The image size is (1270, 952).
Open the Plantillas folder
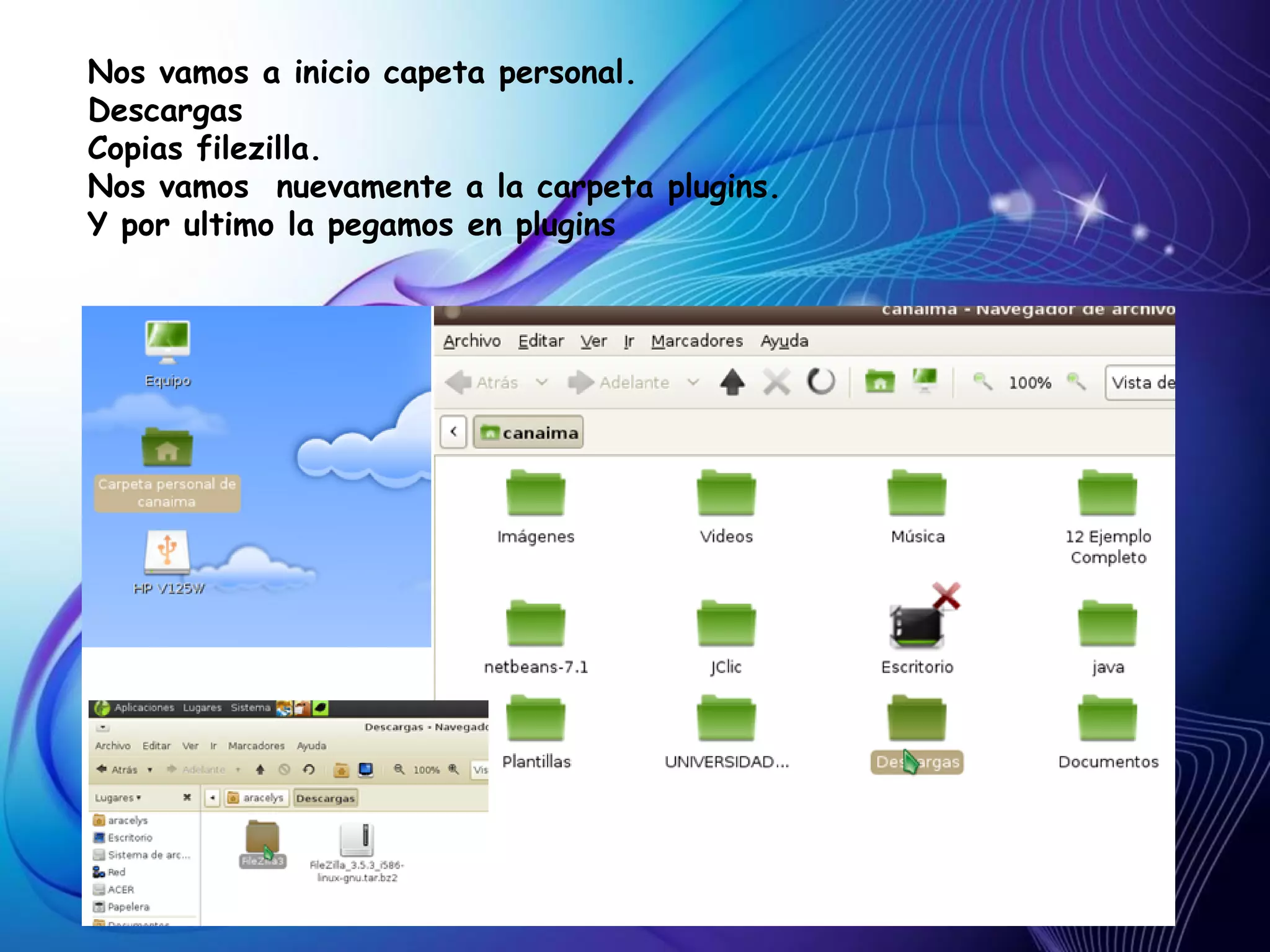536,733
